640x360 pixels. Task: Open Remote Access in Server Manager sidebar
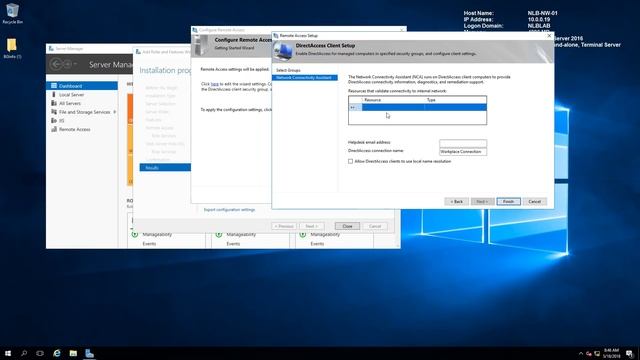point(75,129)
